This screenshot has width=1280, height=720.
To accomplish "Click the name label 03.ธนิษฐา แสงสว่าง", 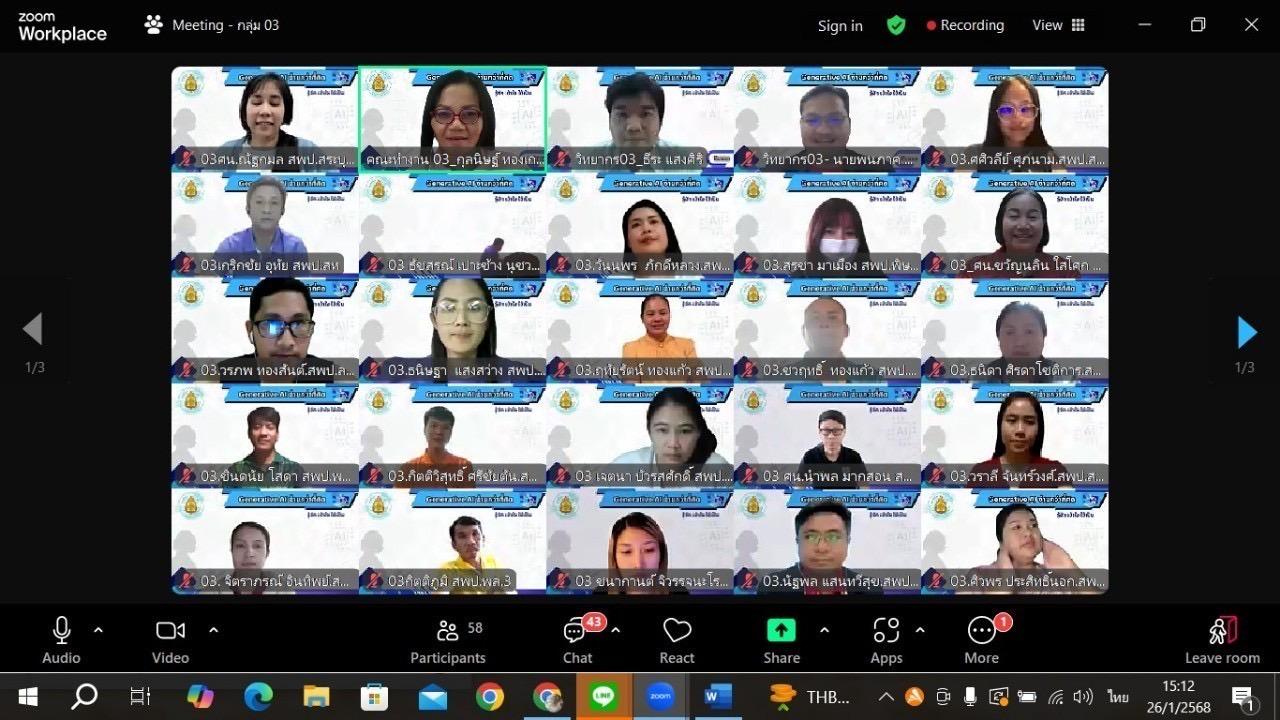I will tap(465, 370).
